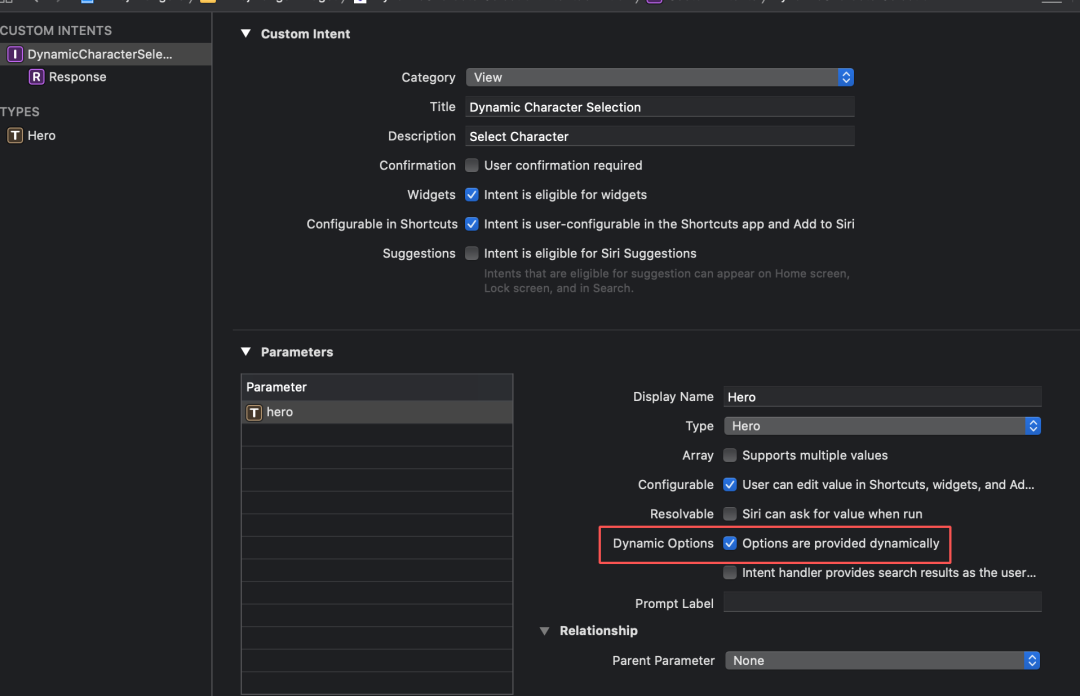Collapse the Custom Intent section triangle
The height and width of the screenshot is (696, 1080).
pos(246,34)
